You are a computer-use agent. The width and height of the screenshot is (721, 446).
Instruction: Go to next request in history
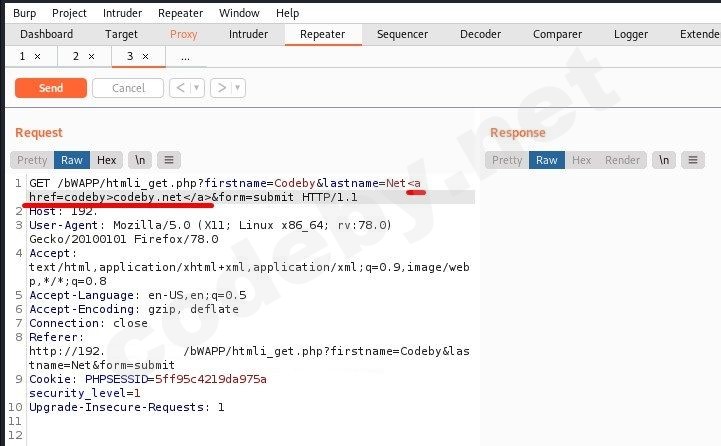click(222, 88)
